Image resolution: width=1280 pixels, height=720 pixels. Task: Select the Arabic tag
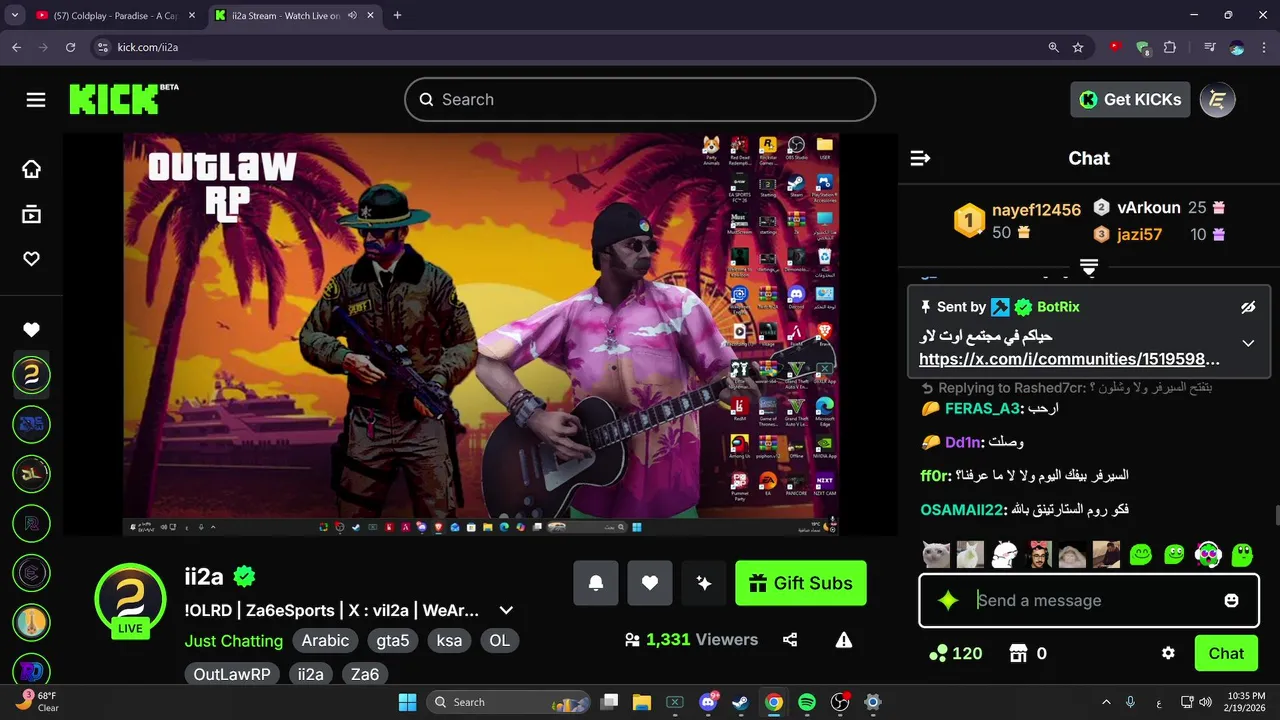(x=326, y=641)
